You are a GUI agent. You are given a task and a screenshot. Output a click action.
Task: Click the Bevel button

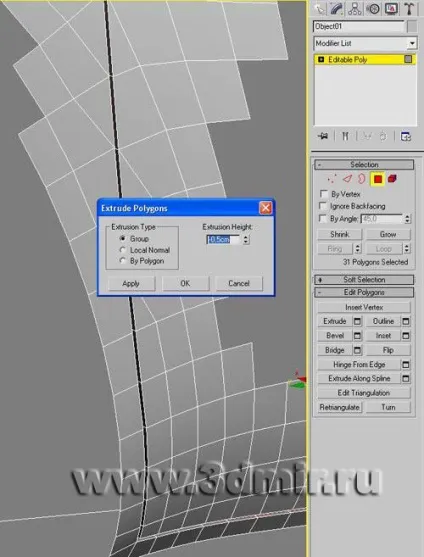click(x=335, y=336)
